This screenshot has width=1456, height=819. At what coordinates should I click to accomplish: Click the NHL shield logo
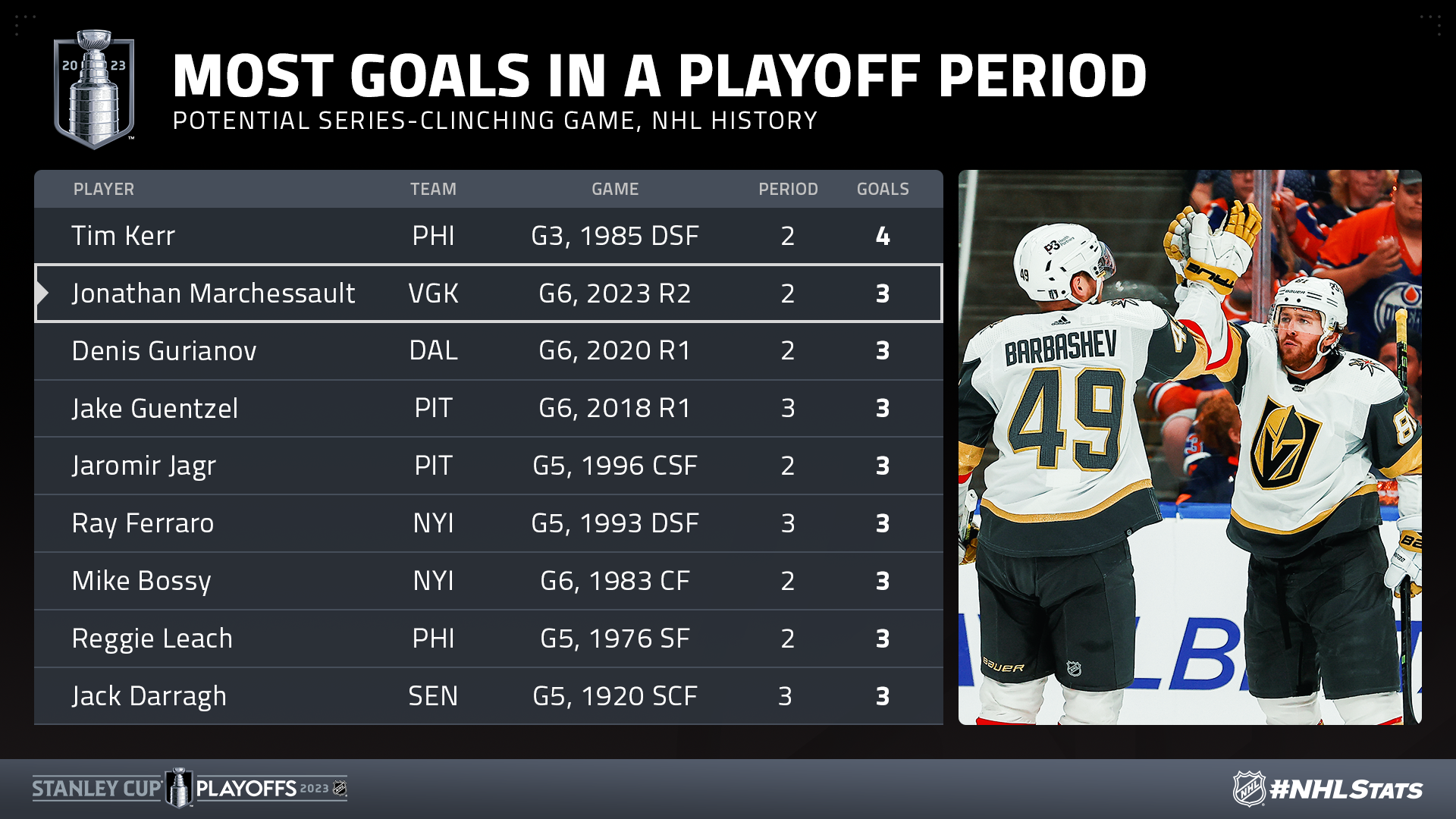click(x=1248, y=789)
